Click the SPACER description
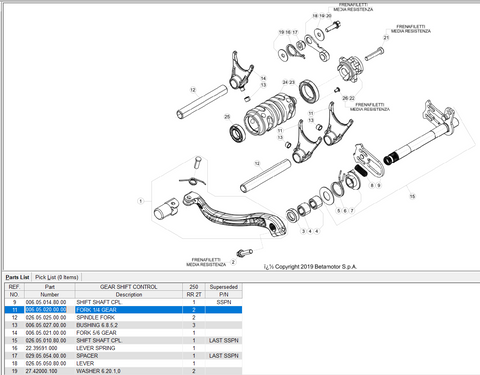Screen dimensions: 480x375 tap(87, 356)
